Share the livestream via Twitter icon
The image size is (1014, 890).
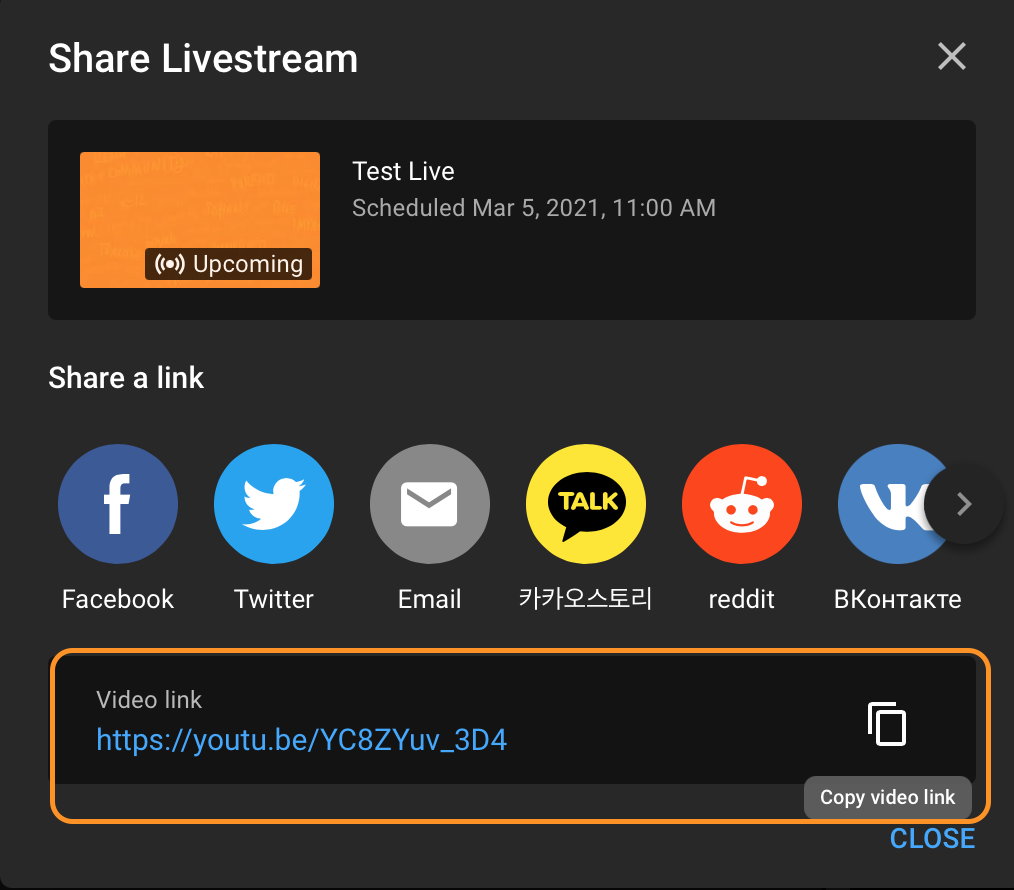pyautogui.click(x=274, y=503)
